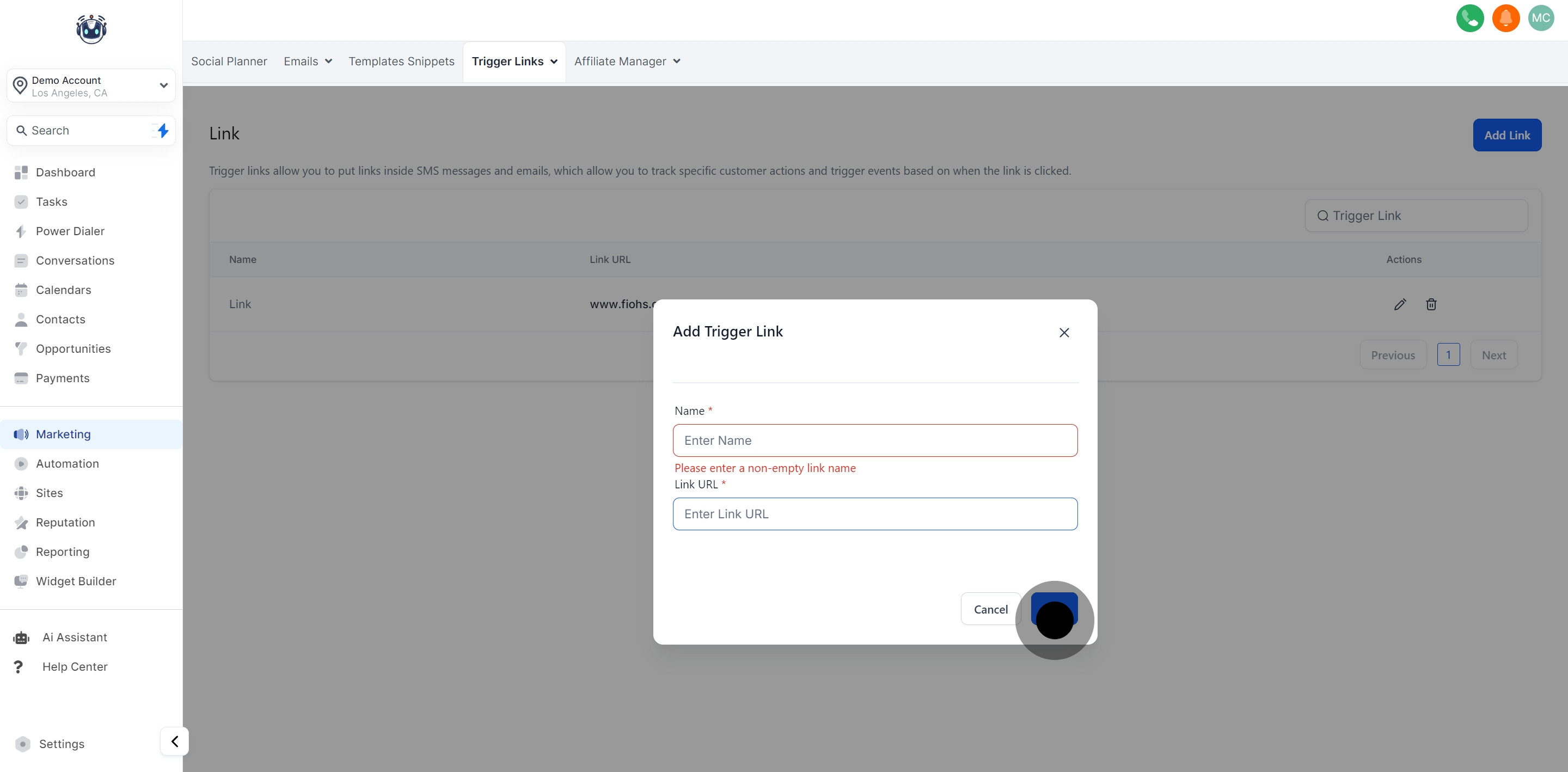Open Ai Assistant robot icon
The height and width of the screenshot is (772, 1568).
click(x=21, y=638)
